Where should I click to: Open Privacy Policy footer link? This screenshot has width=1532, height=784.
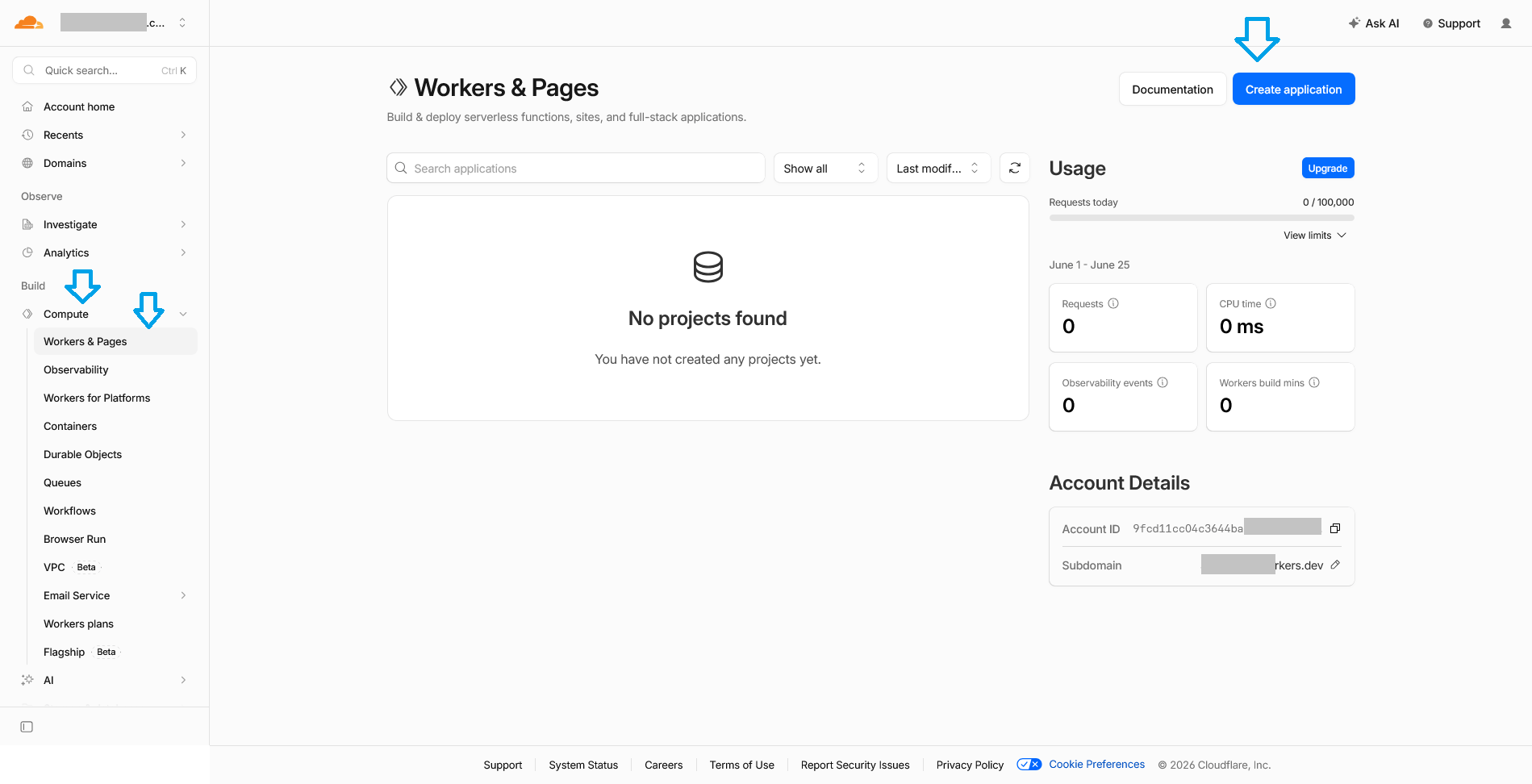tap(970, 765)
